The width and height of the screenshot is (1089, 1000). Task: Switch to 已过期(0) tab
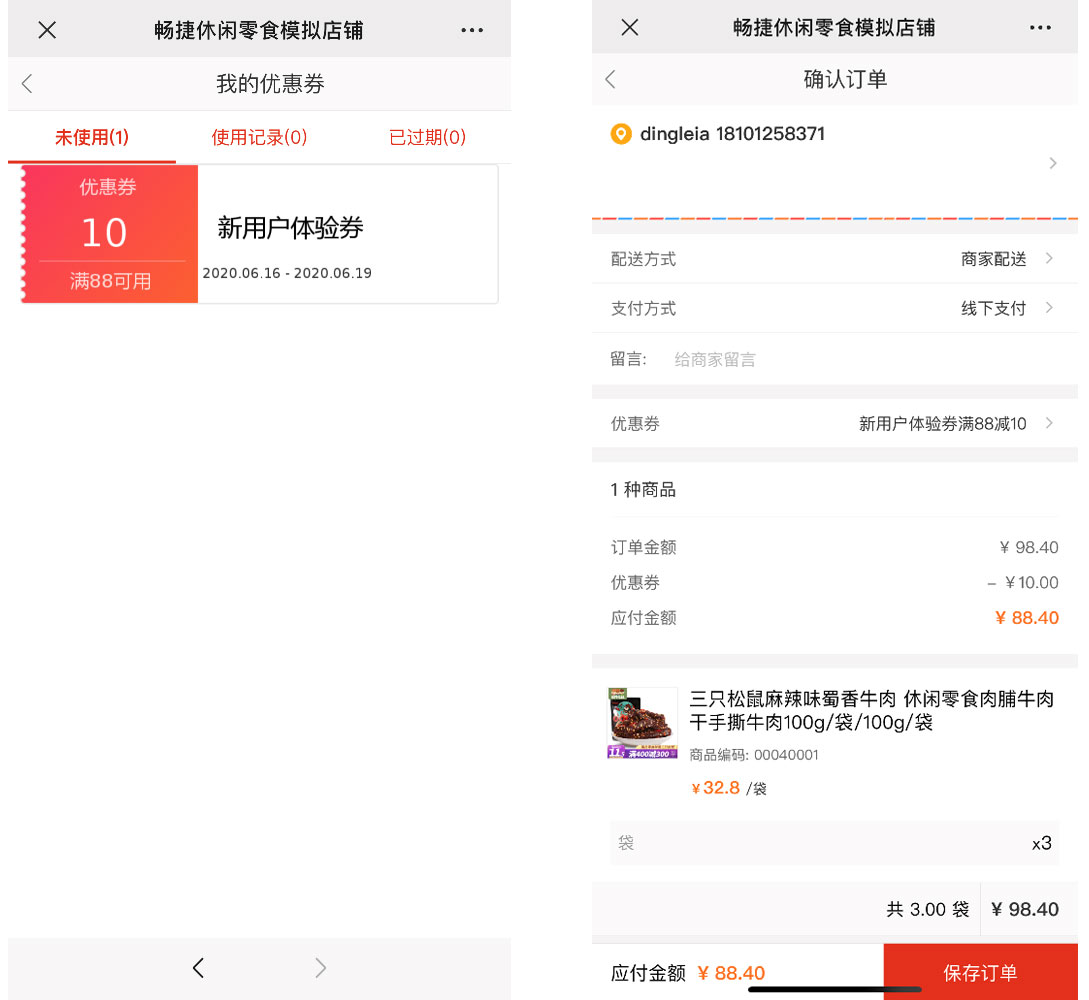[427, 138]
